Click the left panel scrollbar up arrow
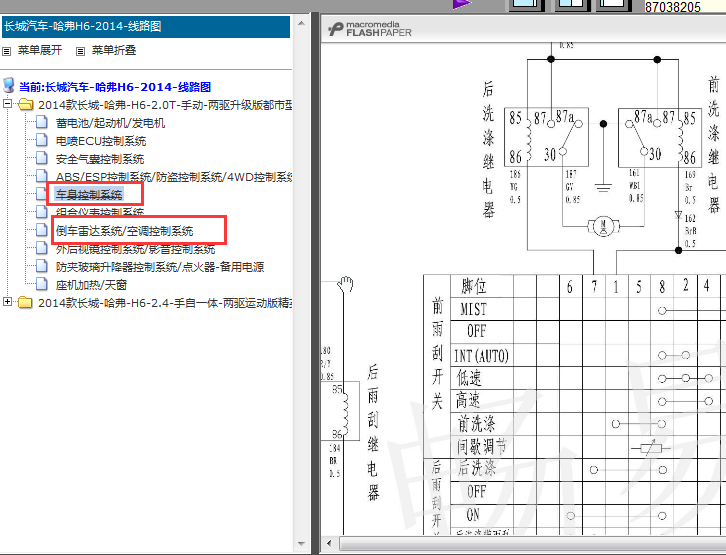 click(x=301, y=23)
